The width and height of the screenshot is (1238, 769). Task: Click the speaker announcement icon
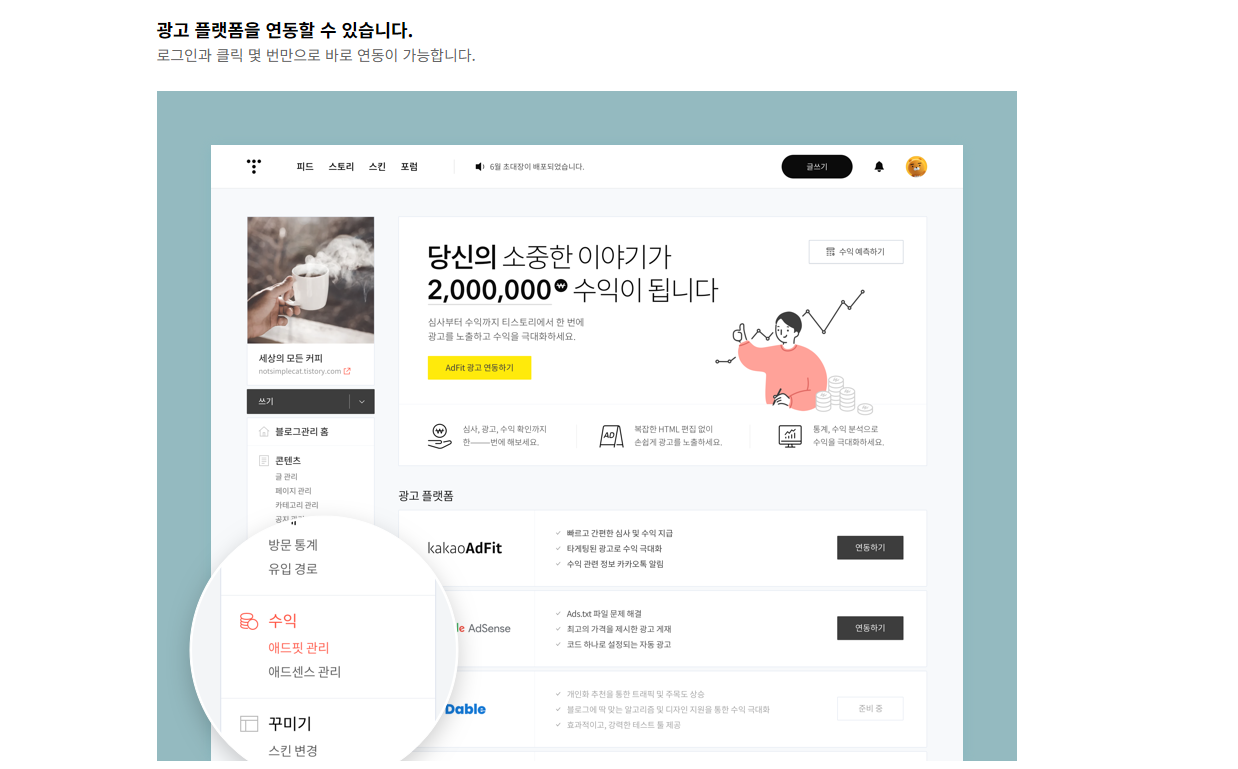click(480, 167)
